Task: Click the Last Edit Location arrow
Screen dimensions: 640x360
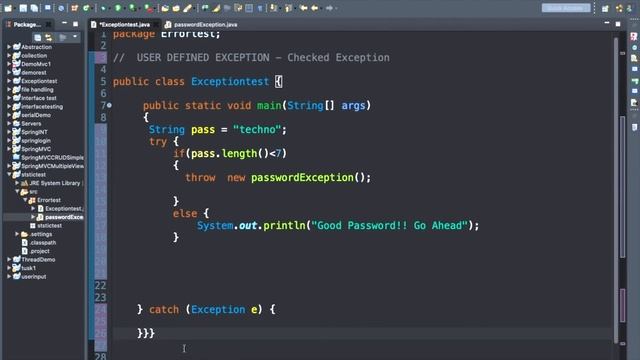Action: coord(303,8)
